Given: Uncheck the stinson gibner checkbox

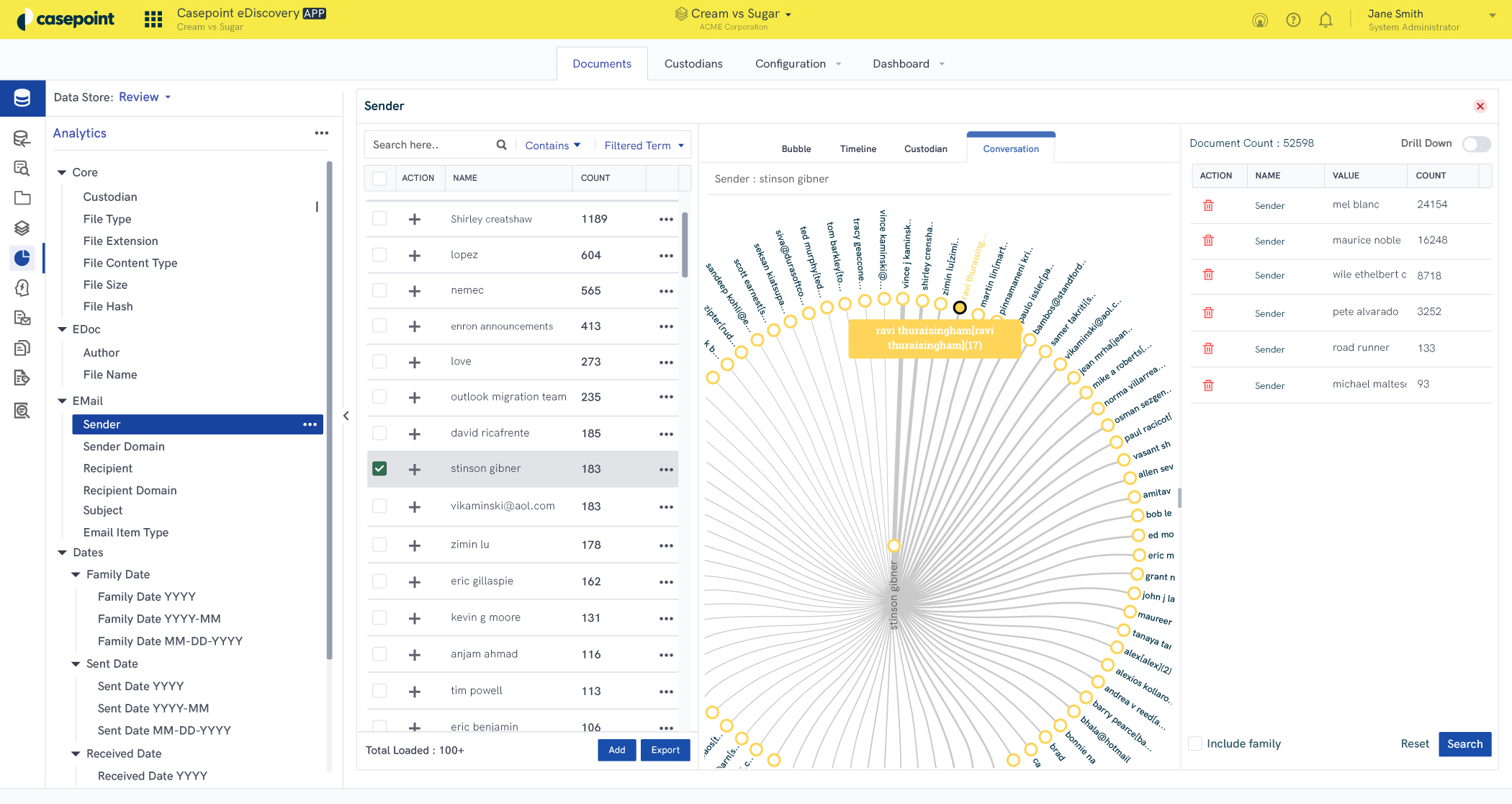Looking at the screenshot, I should [x=379, y=469].
